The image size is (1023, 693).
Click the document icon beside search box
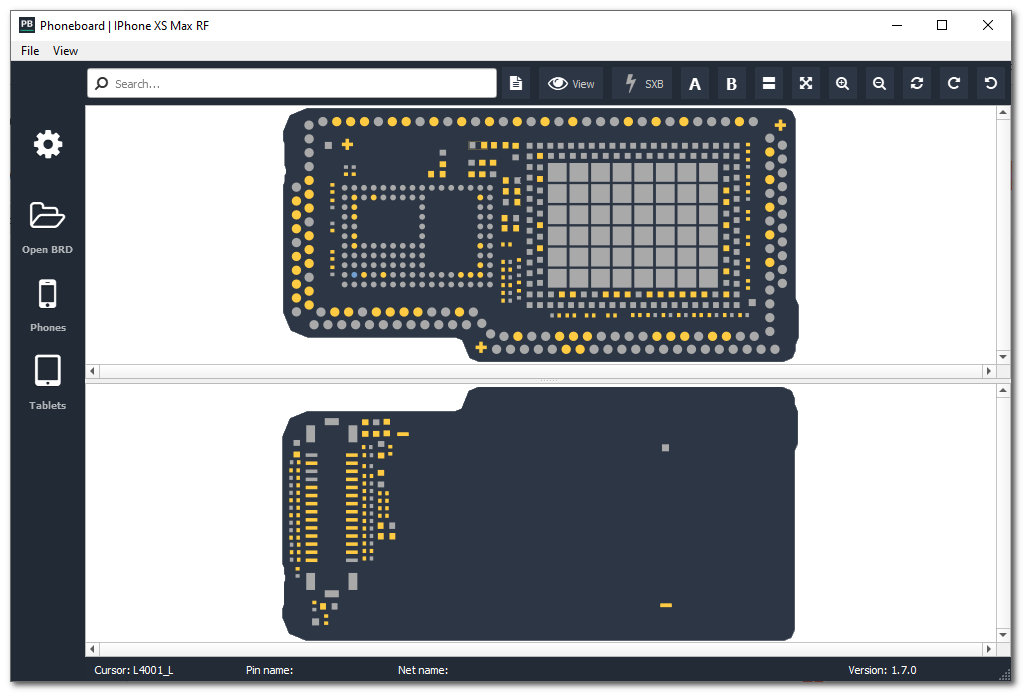pyautogui.click(x=516, y=84)
